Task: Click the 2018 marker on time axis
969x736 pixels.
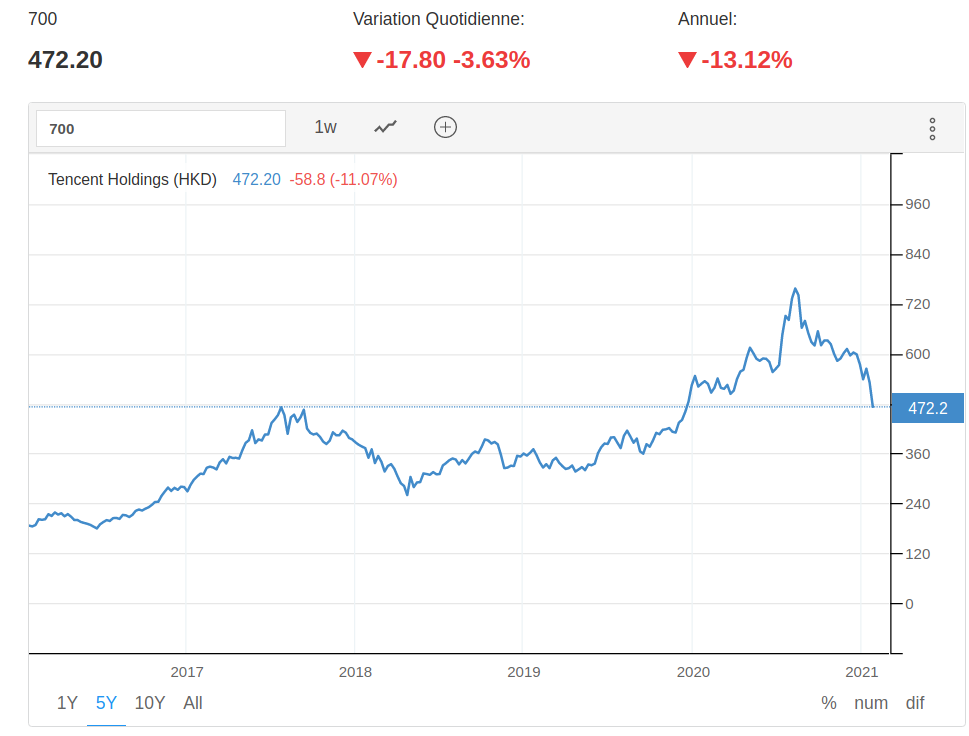Action: (355, 672)
